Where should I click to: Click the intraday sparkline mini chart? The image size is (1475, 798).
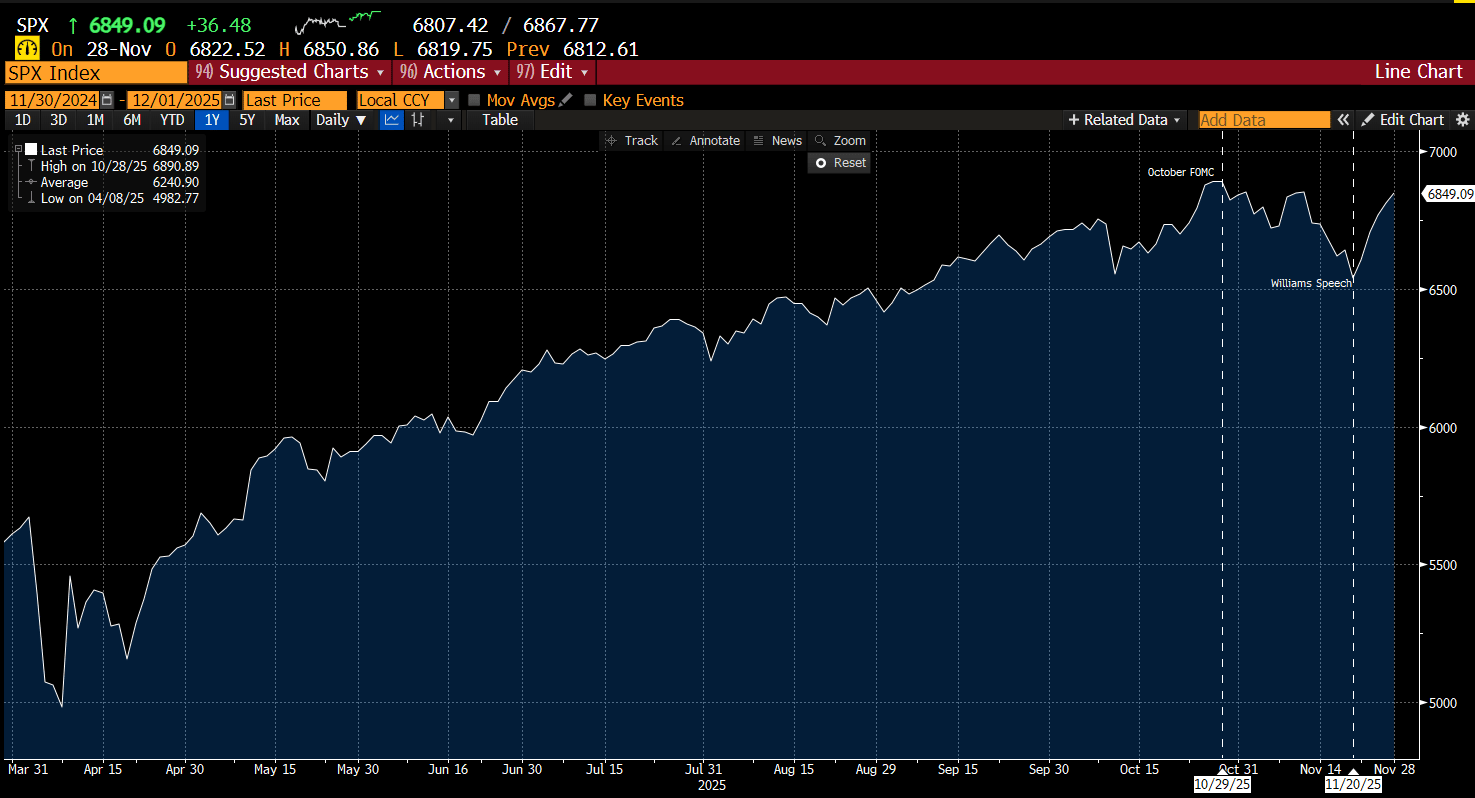[x=337, y=21]
